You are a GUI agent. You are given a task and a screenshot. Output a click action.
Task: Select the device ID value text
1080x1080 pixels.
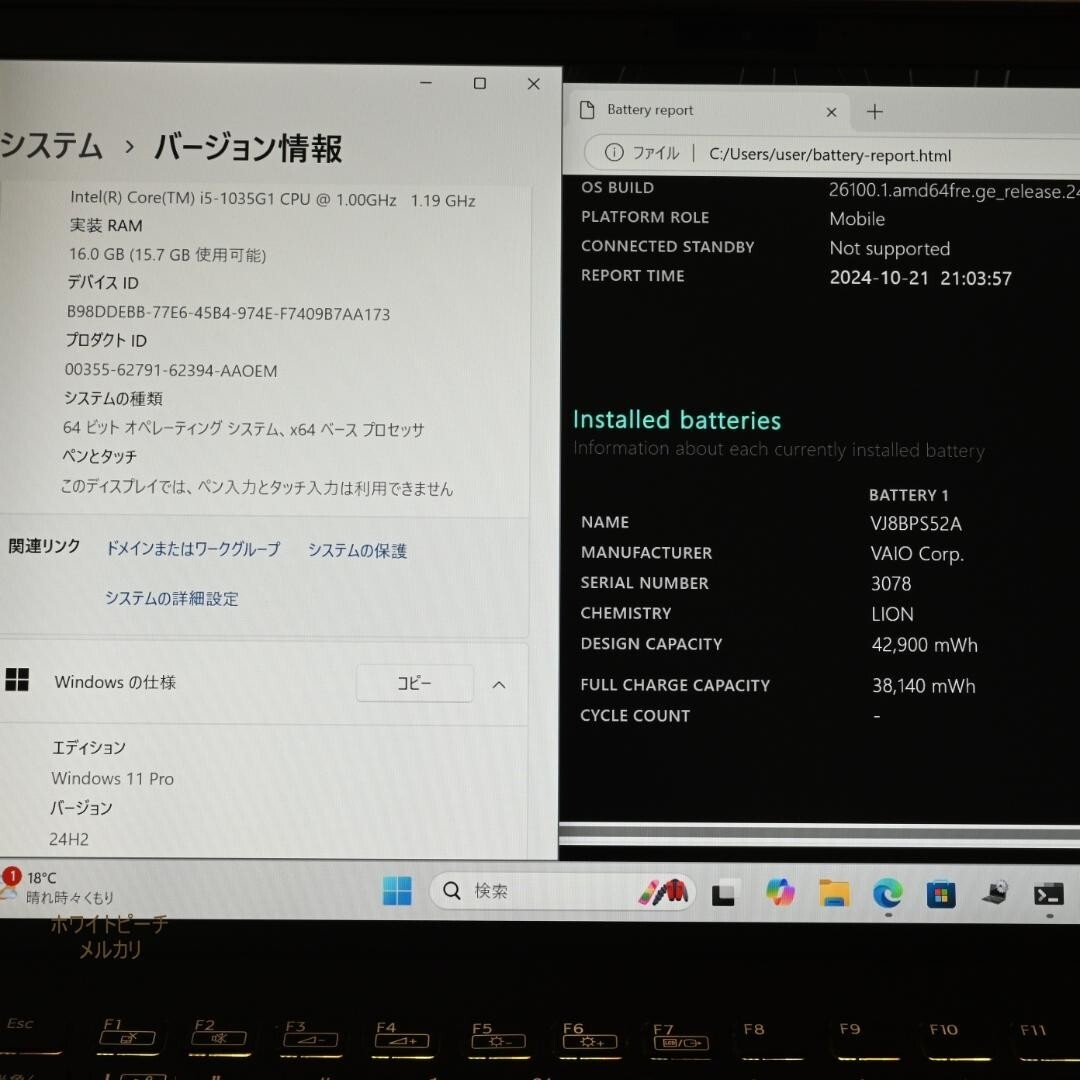click(x=228, y=313)
